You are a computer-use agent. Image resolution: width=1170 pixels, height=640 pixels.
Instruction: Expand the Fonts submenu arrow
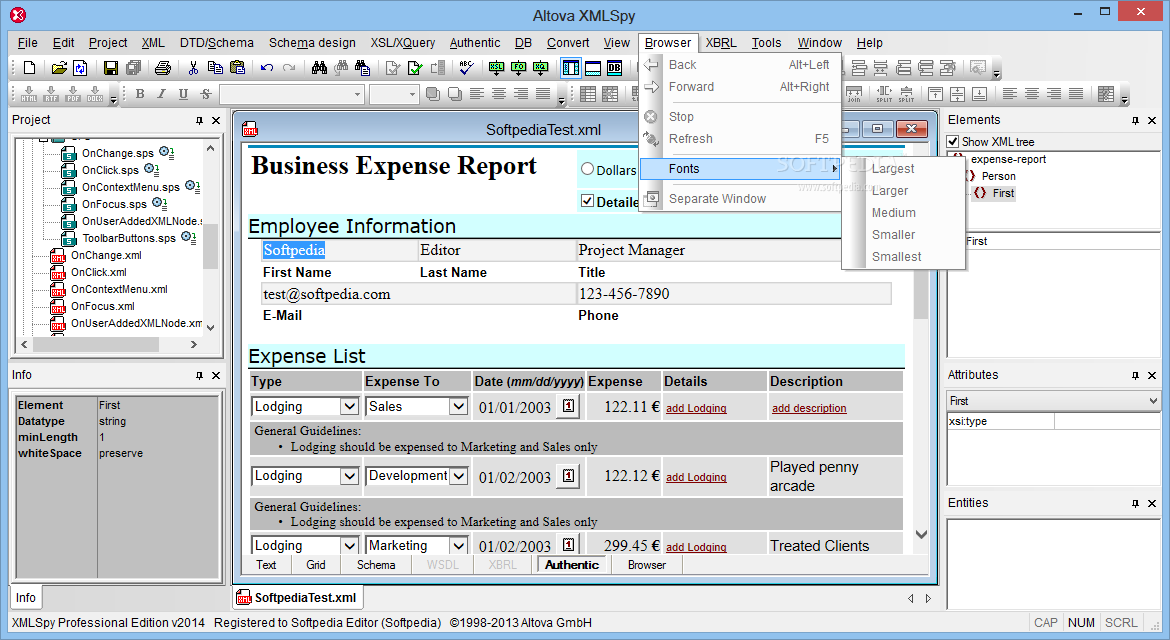835,169
